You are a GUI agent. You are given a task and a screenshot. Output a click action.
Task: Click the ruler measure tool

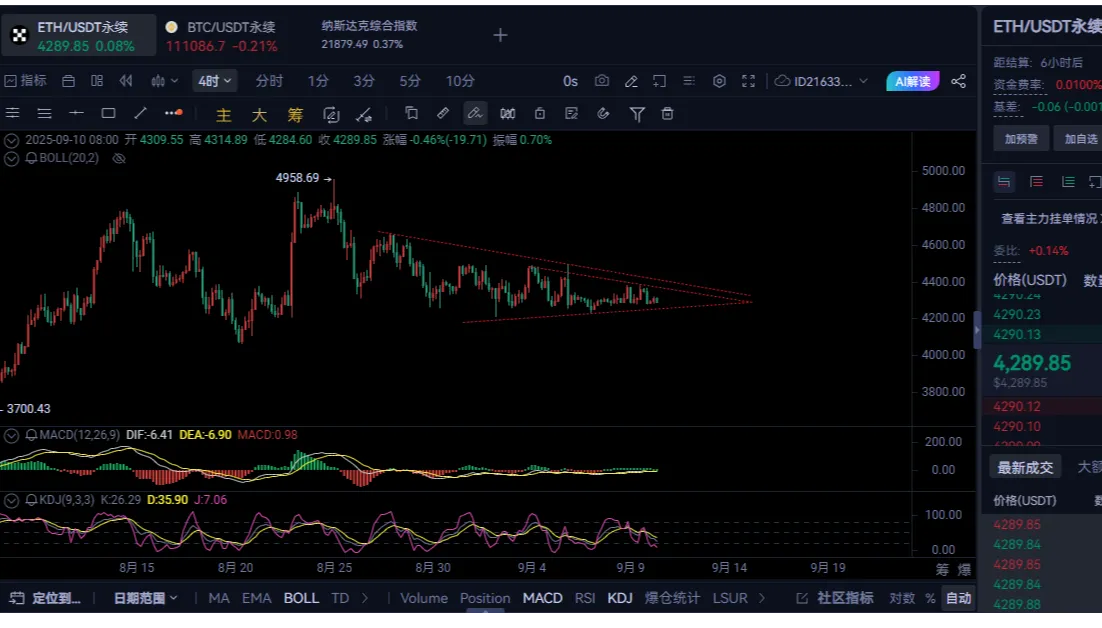(443, 113)
